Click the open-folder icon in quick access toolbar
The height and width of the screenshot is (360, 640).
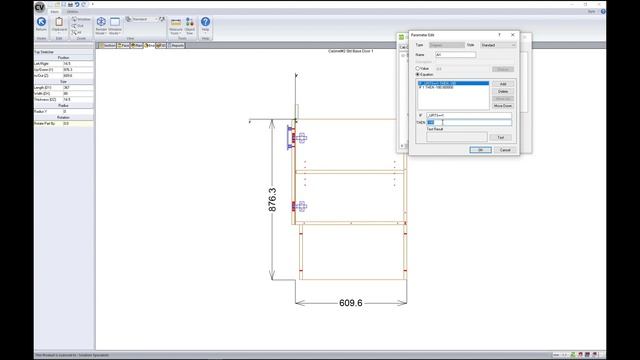point(57,4)
